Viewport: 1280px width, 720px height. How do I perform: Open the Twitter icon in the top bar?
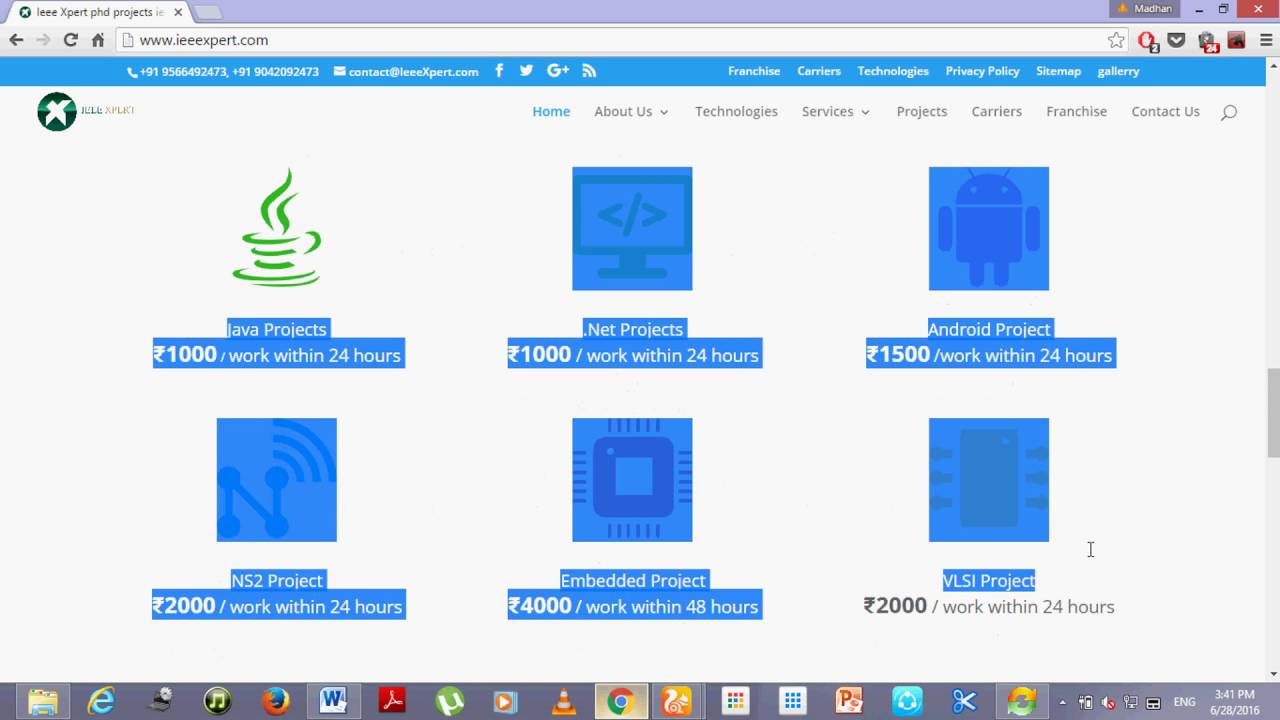(x=526, y=70)
